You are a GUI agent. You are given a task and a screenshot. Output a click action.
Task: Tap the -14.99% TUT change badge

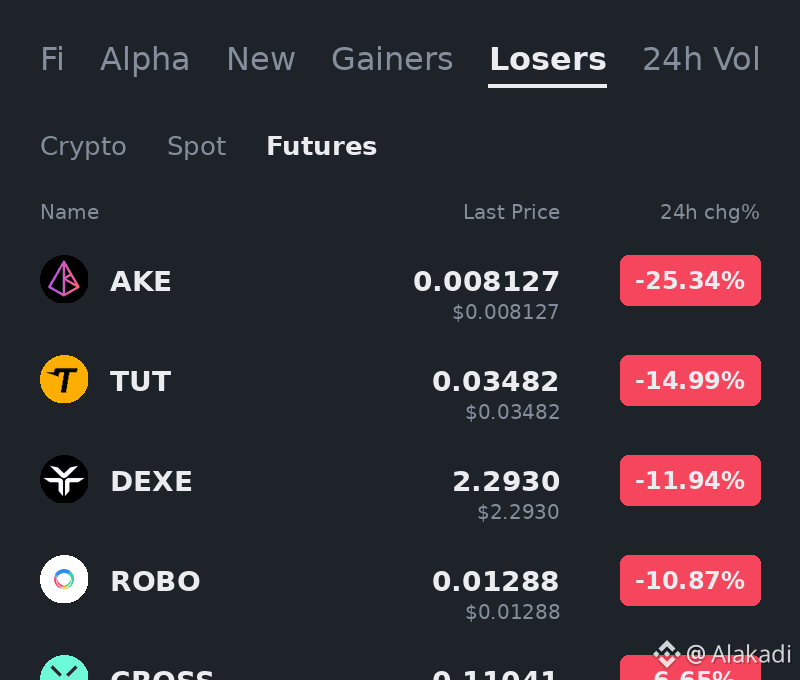pos(690,381)
